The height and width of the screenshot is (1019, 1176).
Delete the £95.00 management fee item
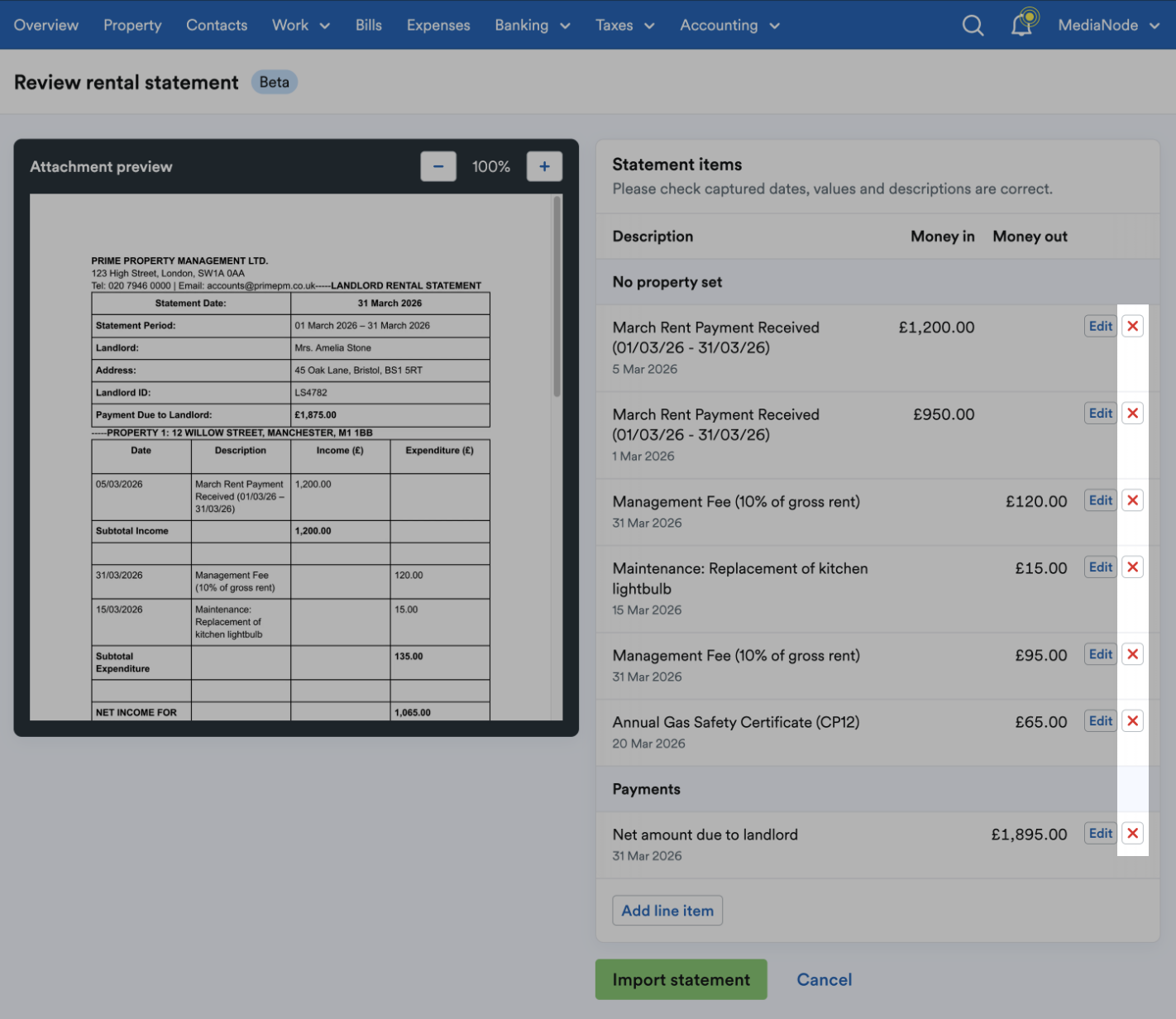point(1133,654)
